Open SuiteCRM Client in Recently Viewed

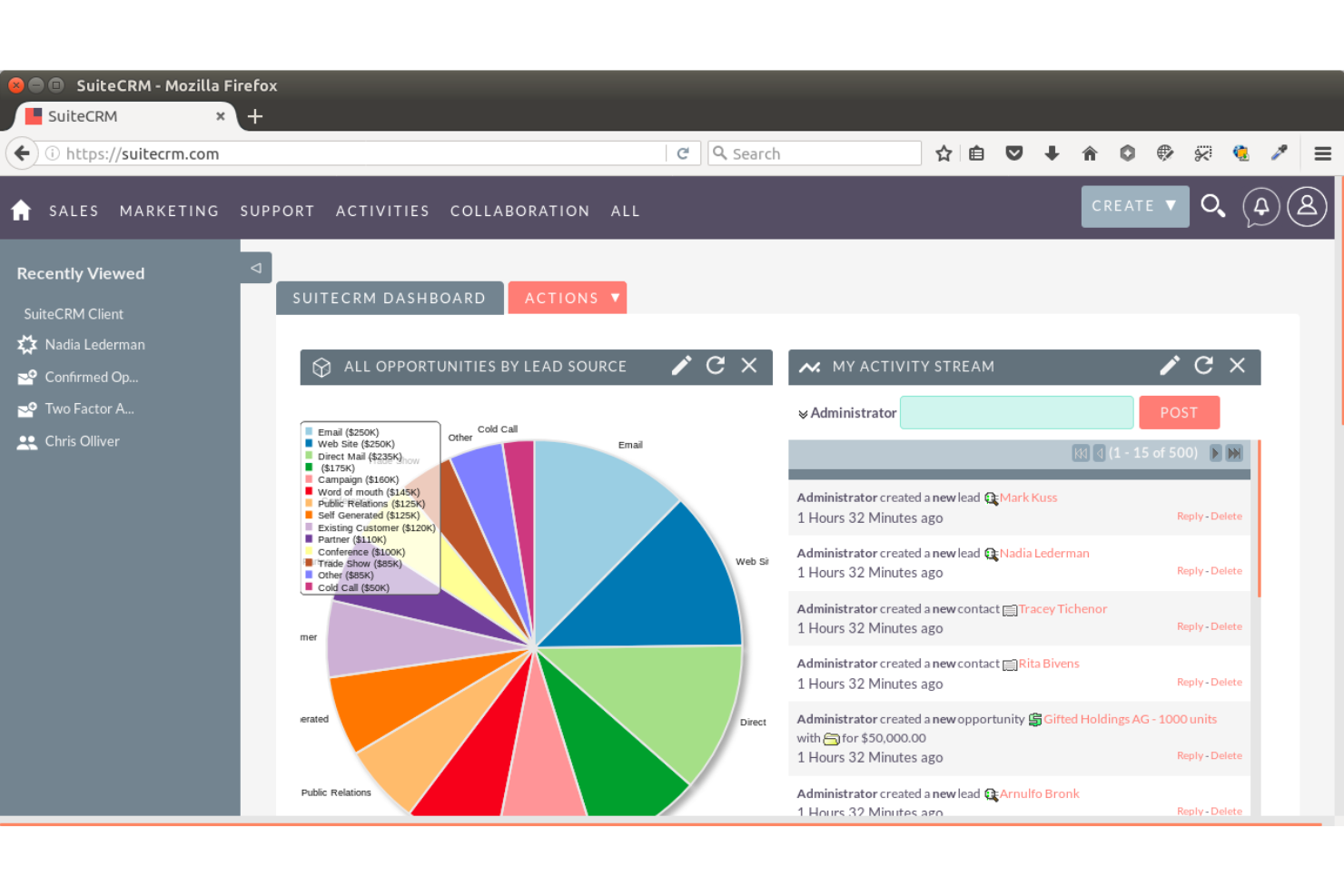point(74,314)
